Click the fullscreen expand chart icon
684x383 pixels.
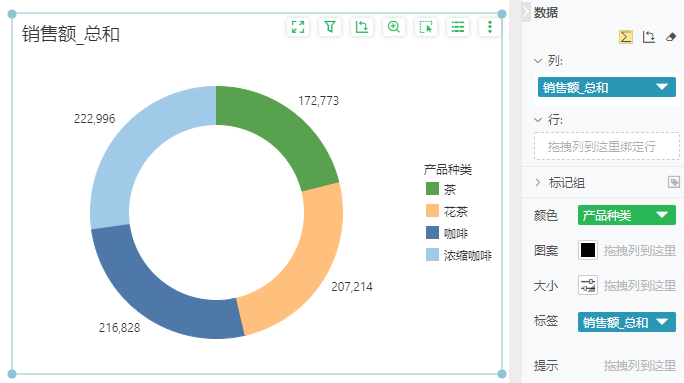click(x=298, y=27)
